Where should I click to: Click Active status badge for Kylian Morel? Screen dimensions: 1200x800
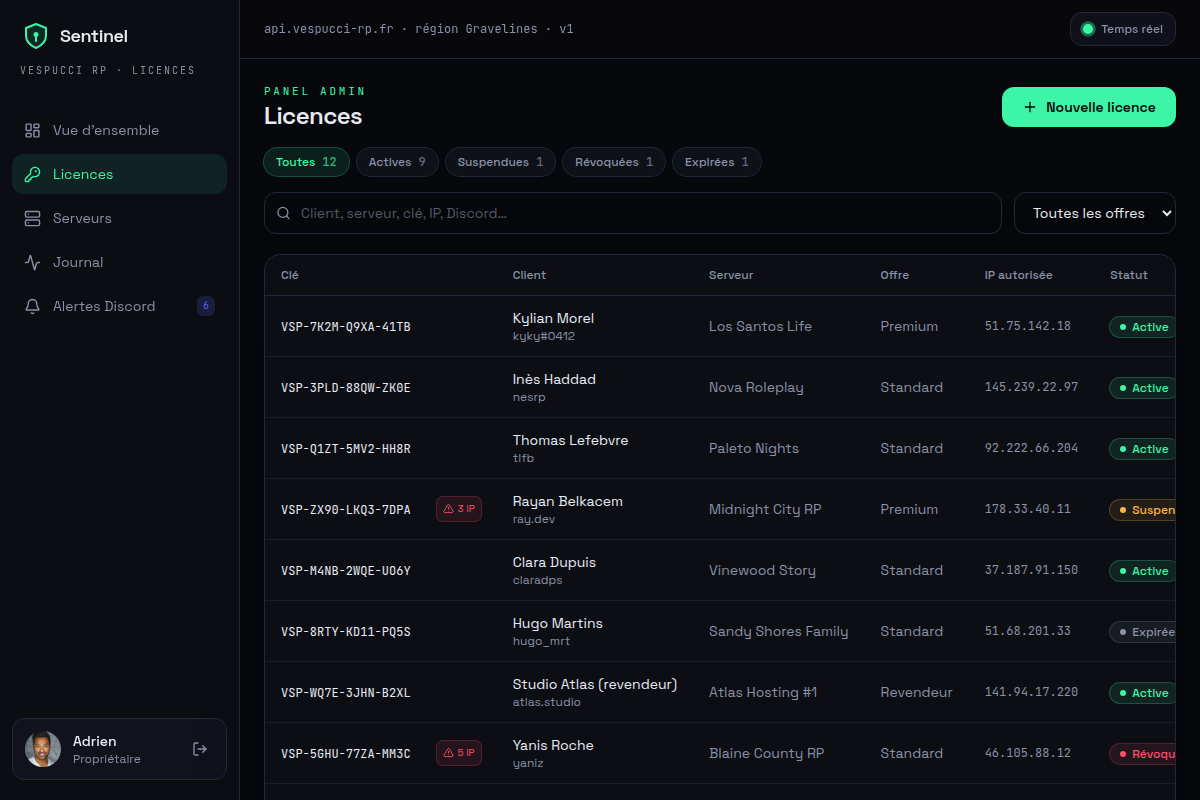pyautogui.click(x=1142, y=327)
